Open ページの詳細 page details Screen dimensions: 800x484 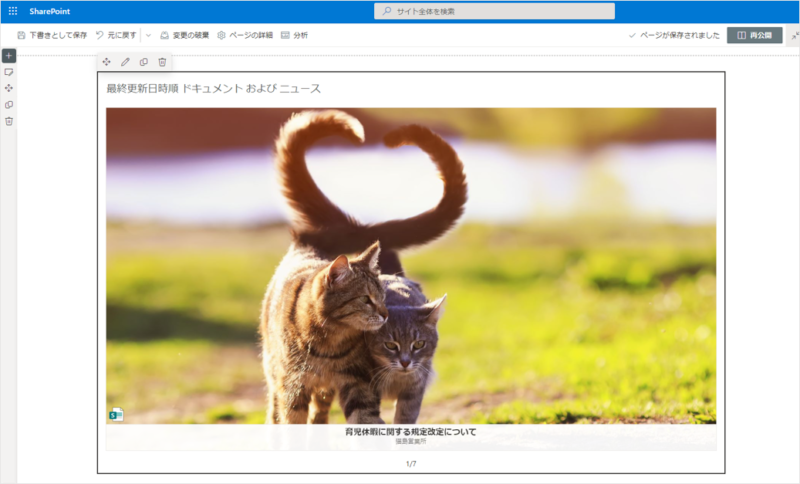(x=245, y=35)
